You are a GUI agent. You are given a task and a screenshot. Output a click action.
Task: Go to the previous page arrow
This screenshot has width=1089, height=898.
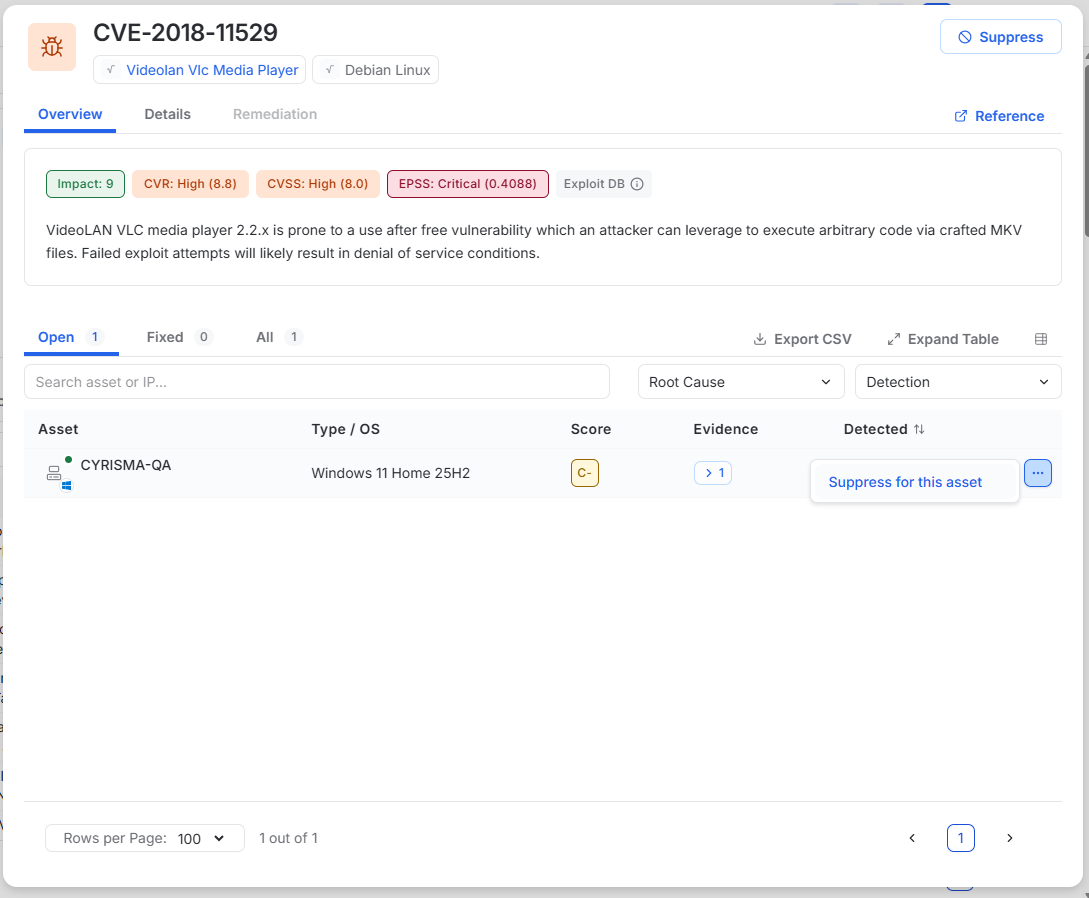click(x=912, y=838)
